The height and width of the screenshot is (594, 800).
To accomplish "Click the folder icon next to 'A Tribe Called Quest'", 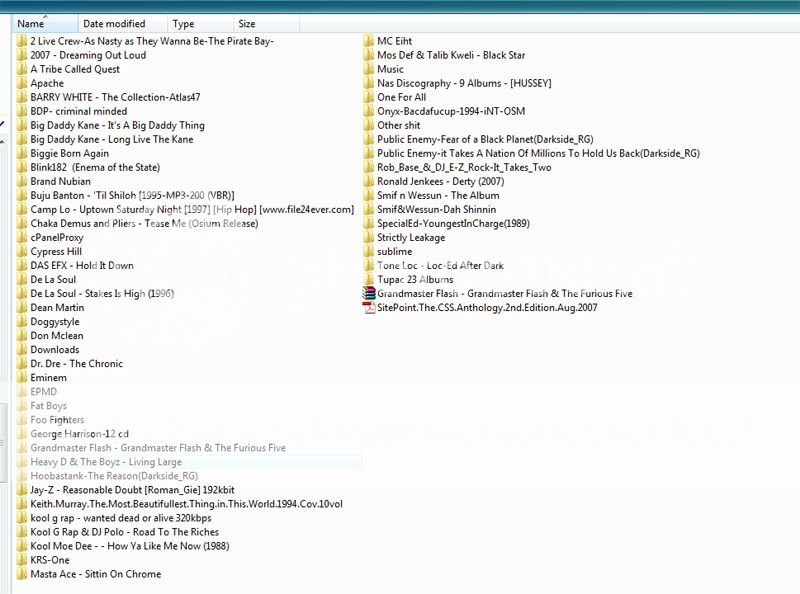I will [x=21, y=69].
